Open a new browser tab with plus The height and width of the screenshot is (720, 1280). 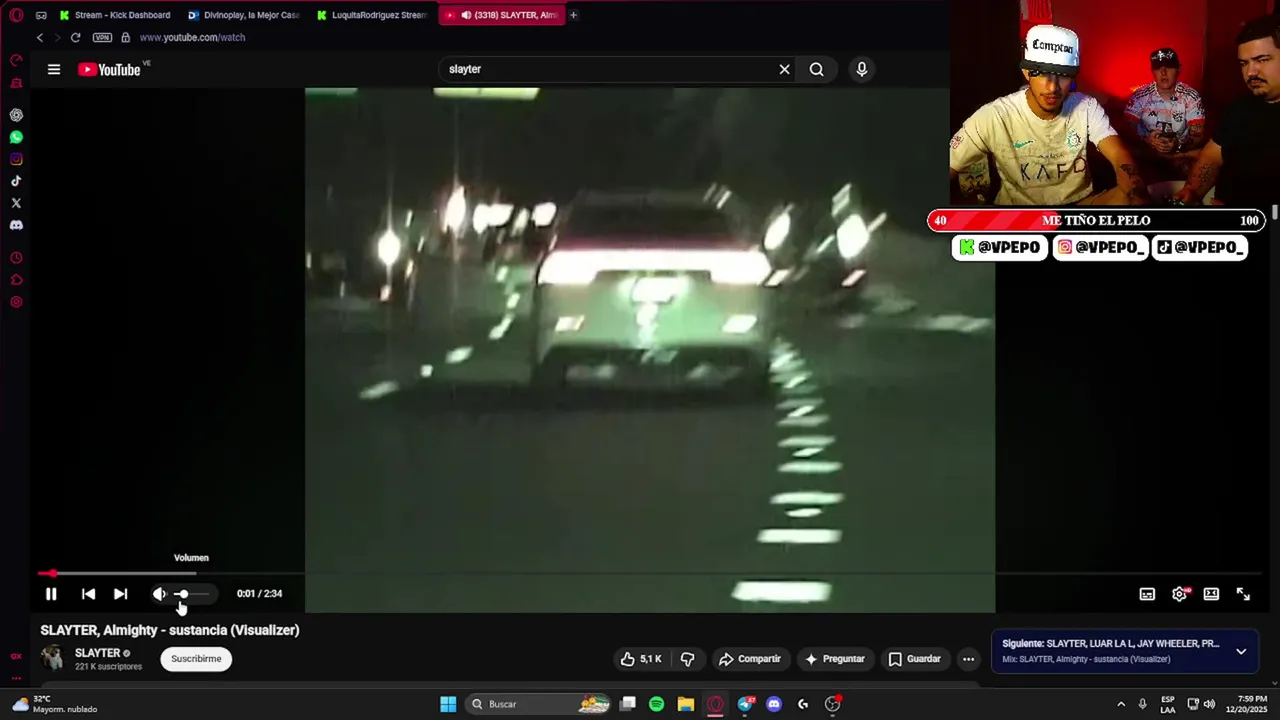pyautogui.click(x=573, y=15)
